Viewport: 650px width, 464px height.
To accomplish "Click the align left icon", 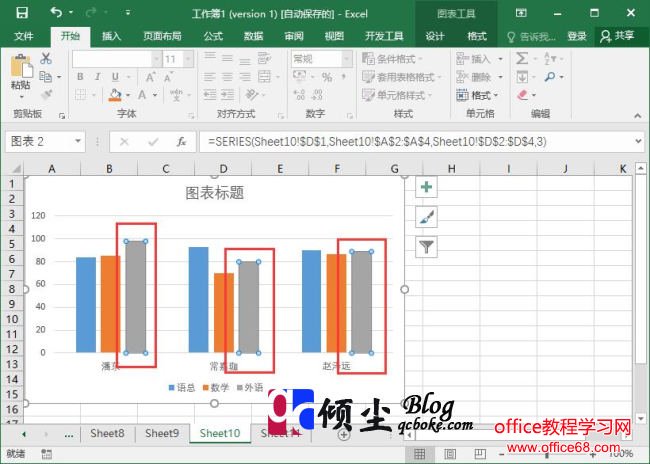I will [210, 77].
